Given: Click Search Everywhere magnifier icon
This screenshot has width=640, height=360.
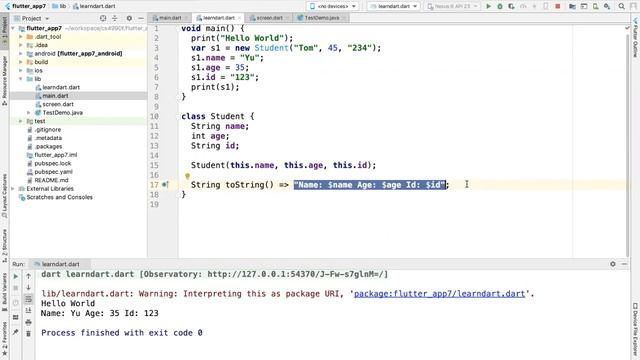Looking at the screenshot, I should [x=622, y=6].
